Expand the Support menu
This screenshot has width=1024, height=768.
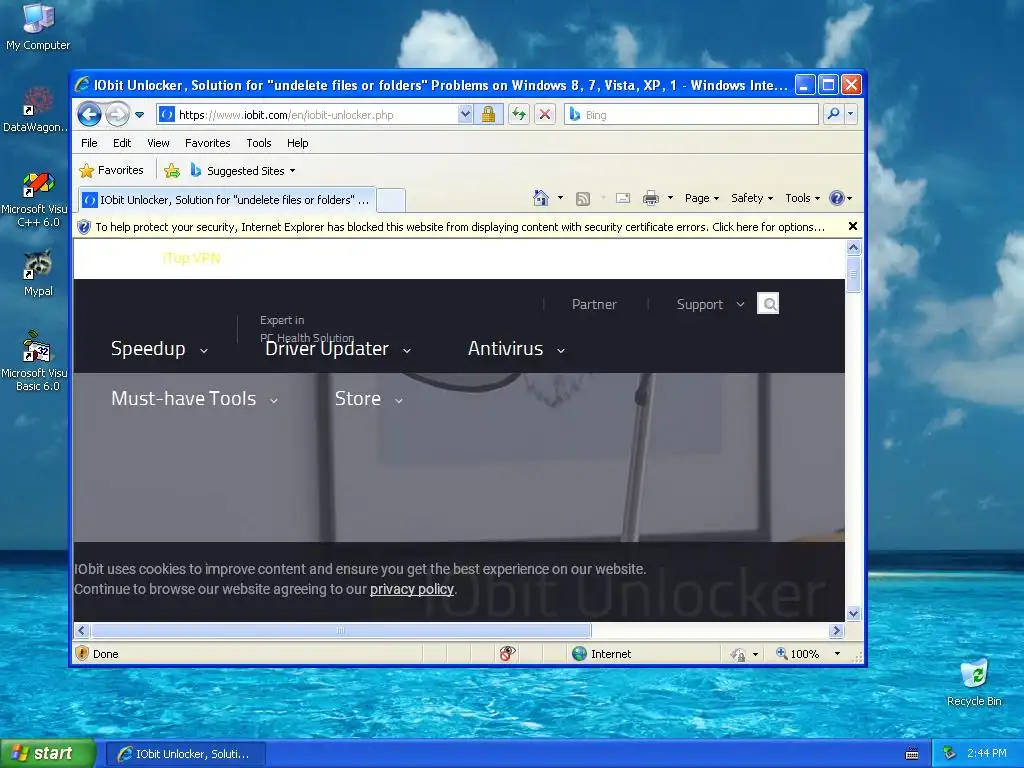(x=710, y=304)
